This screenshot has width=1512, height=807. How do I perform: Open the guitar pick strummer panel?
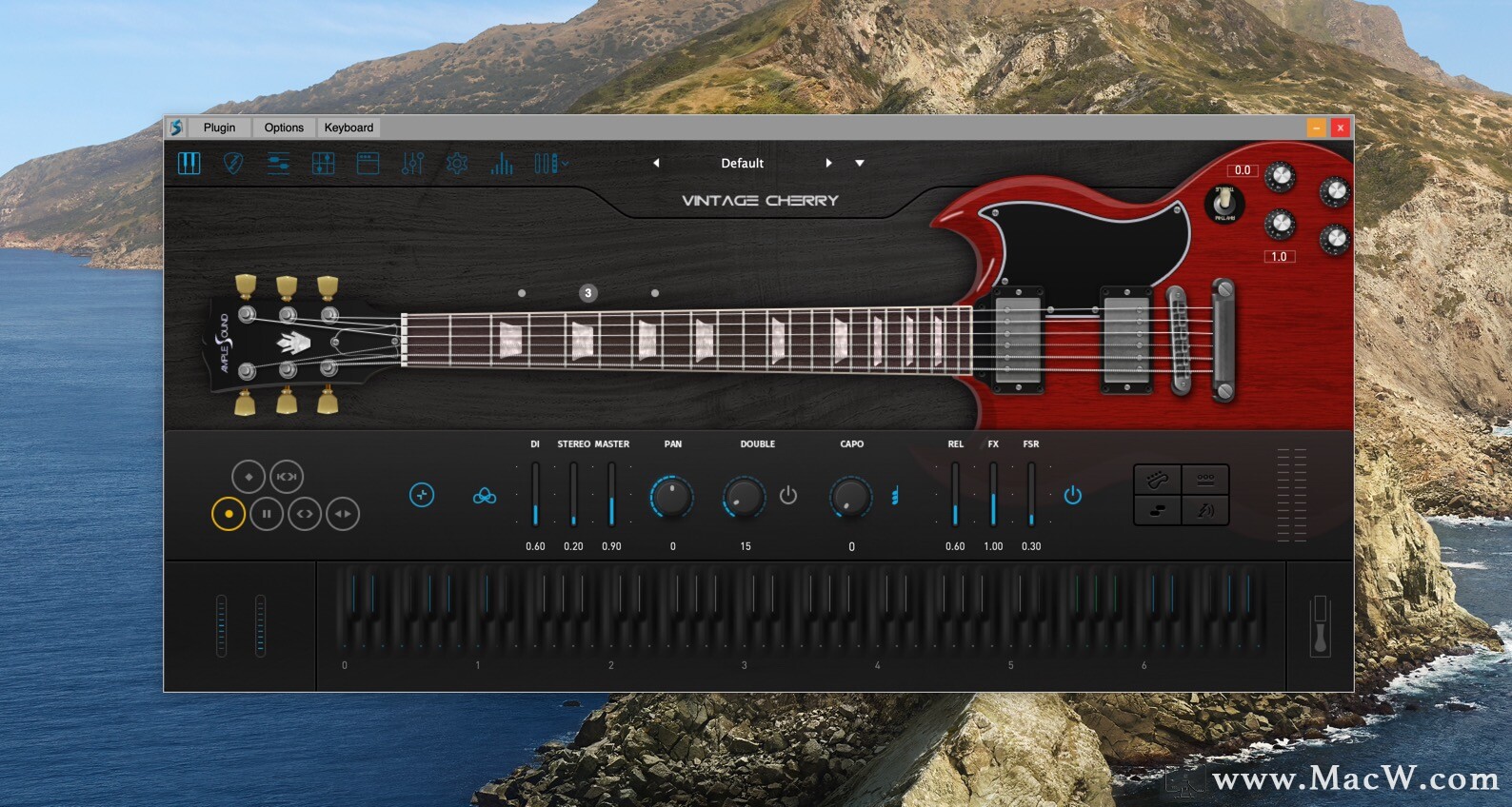[x=233, y=164]
